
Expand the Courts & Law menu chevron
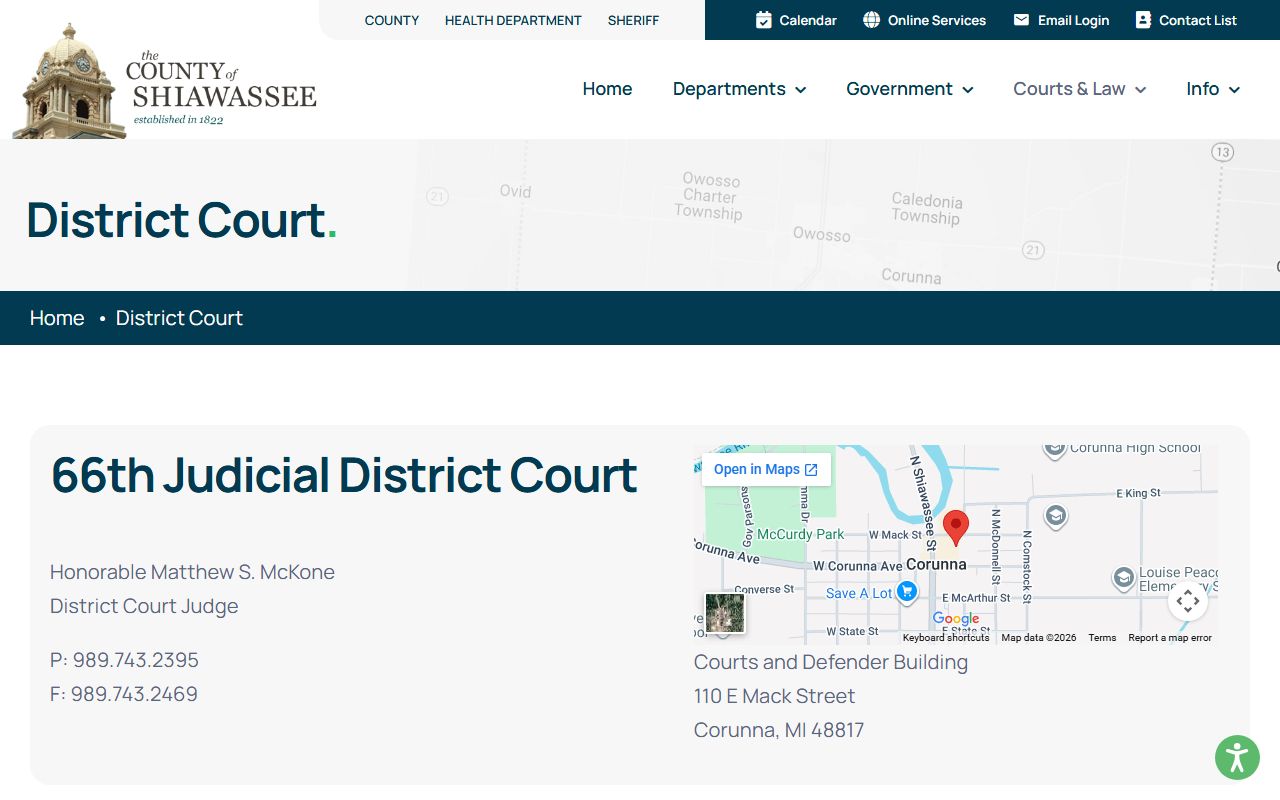coord(1141,90)
